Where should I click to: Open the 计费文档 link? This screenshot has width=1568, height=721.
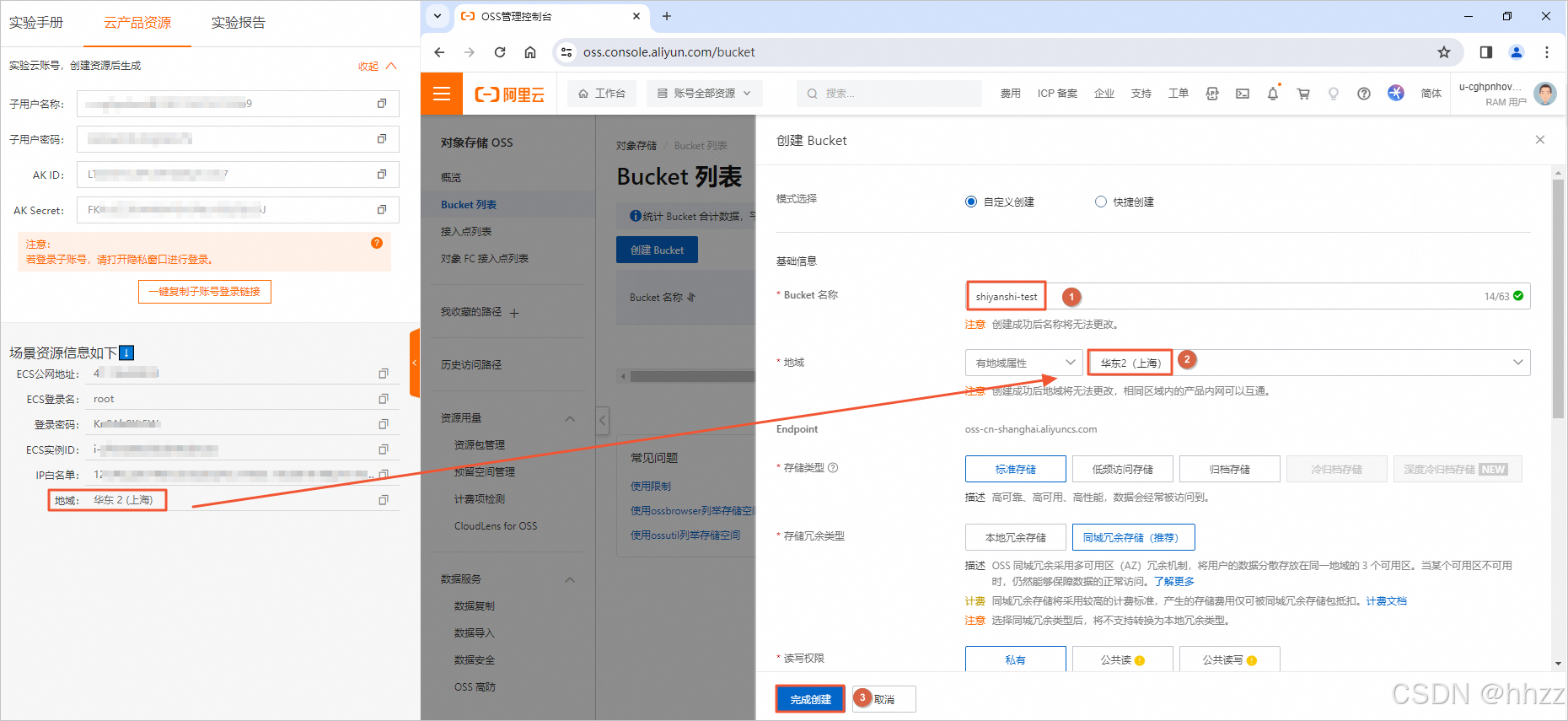coord(1387,601)
